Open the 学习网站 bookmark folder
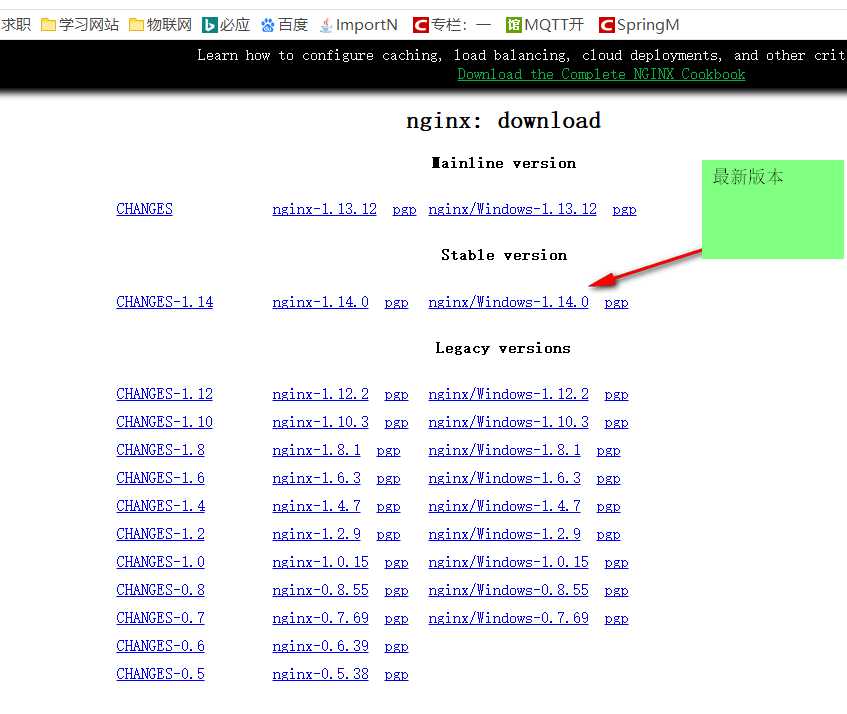The height and width of the screenshot is (714, 847). pyautogui.click(x=80, y=25)
